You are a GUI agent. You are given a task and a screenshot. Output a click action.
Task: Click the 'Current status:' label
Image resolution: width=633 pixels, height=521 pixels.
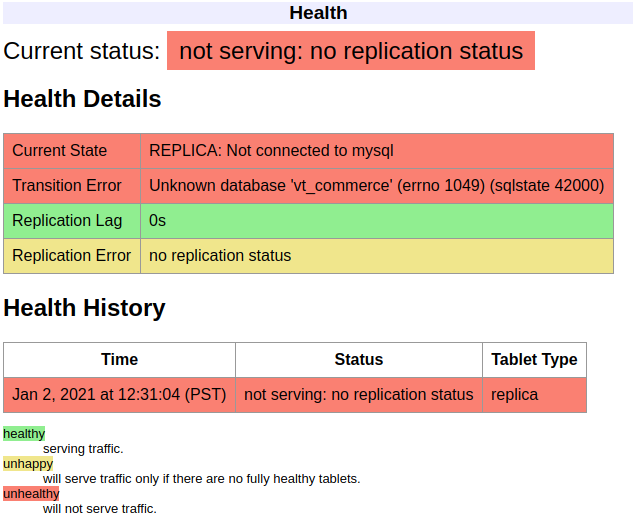click(82, 51)
